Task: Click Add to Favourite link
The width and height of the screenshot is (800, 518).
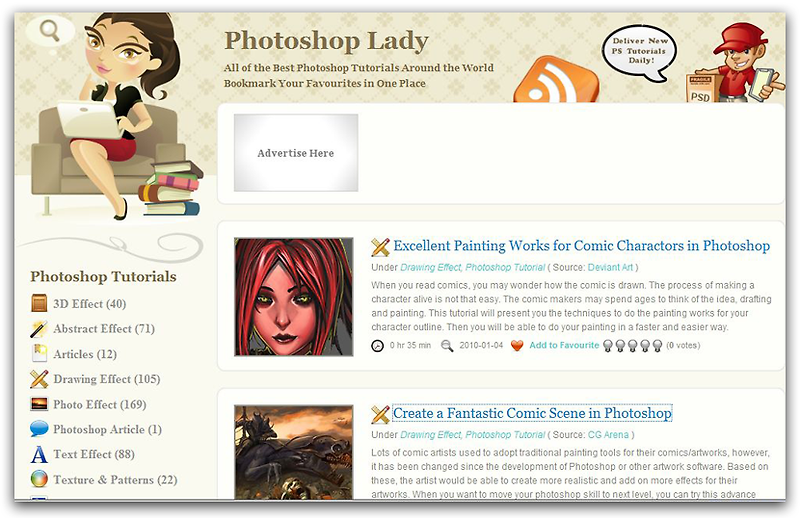Action: [564, 346]
